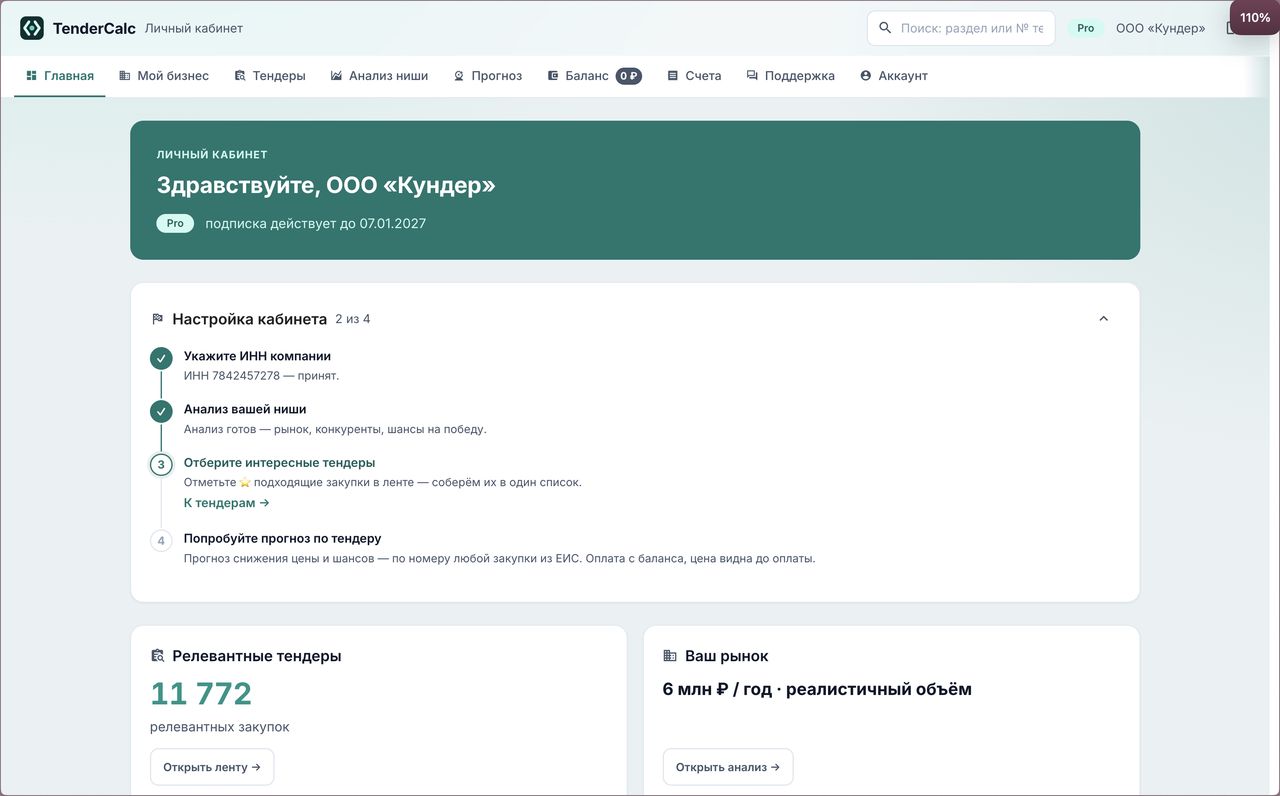Viewport: 1280px width, 796px height.
Task: Click the Ваш рынок building icon
Action: coord(670,656)
